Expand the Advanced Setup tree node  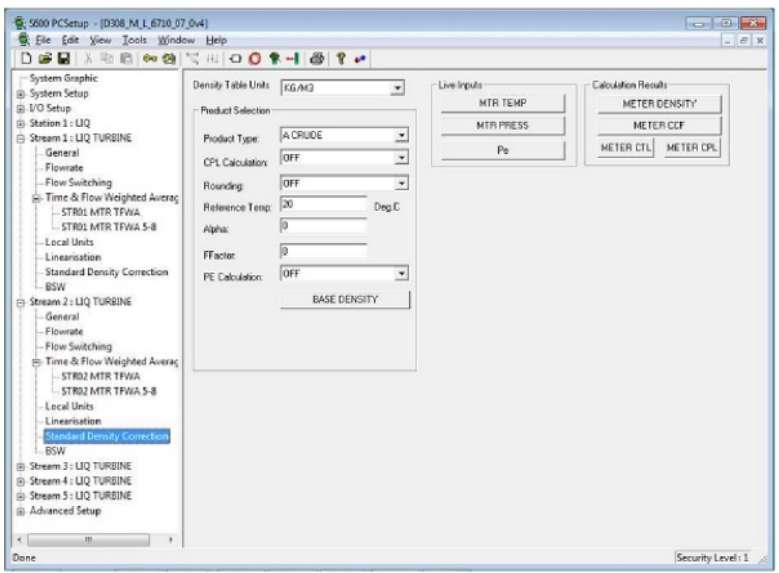pyautogui.click(x=20, y=511)
